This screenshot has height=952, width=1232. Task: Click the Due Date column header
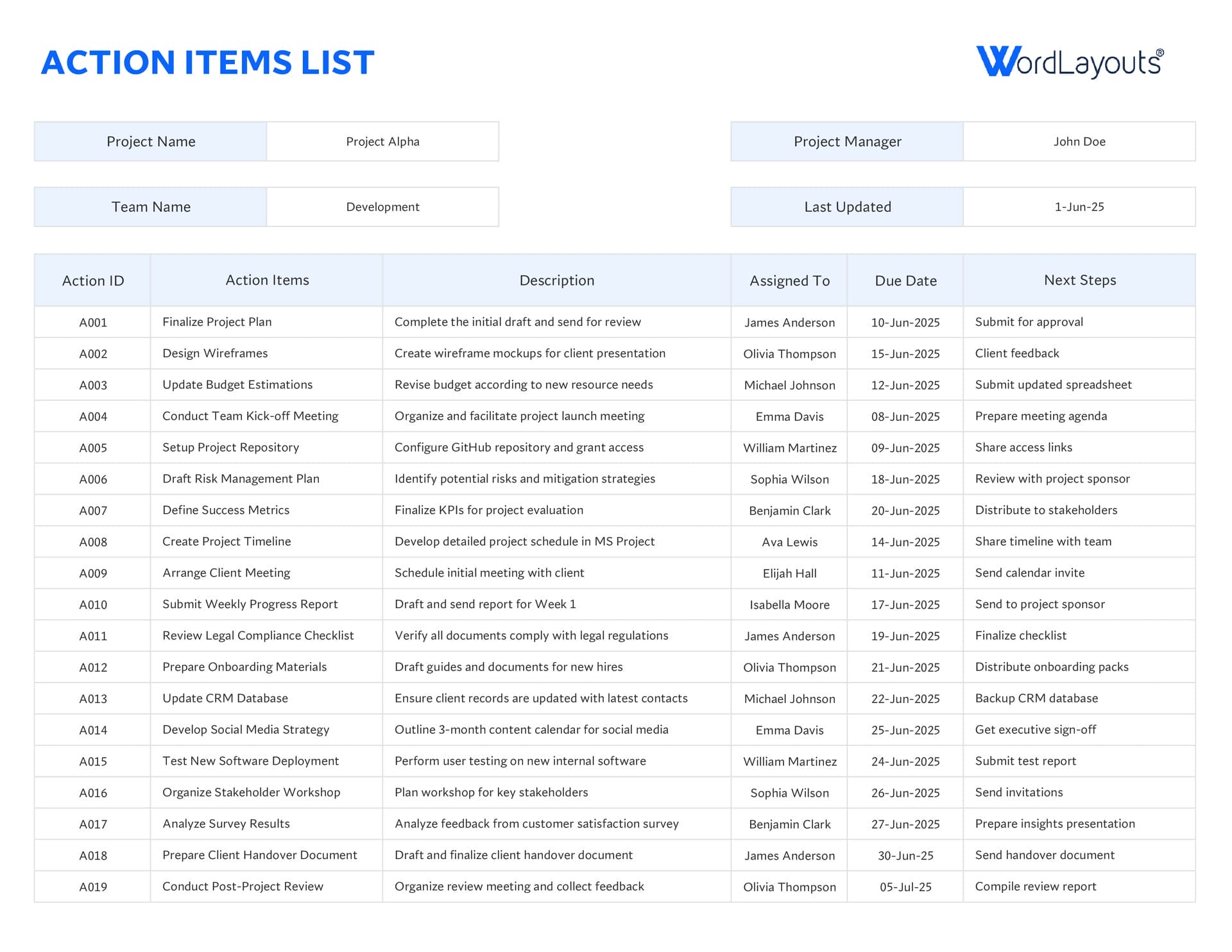tap(905, 280)
